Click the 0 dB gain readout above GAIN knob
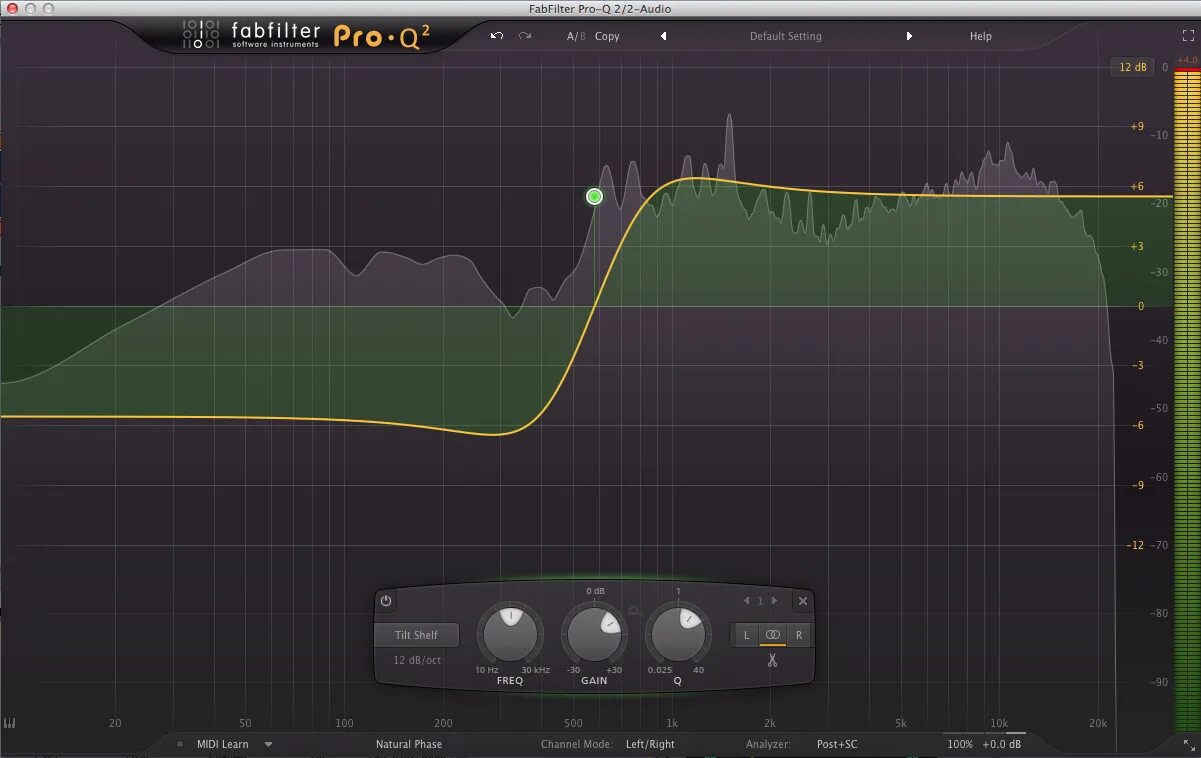 [x=595, y=591]
